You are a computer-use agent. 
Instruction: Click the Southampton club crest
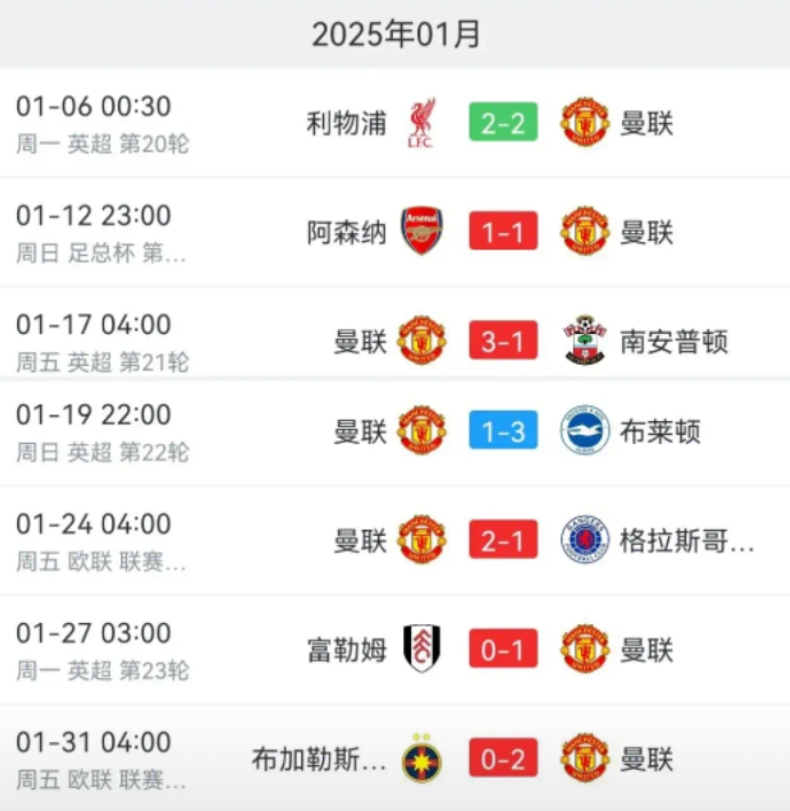point(585,340)
